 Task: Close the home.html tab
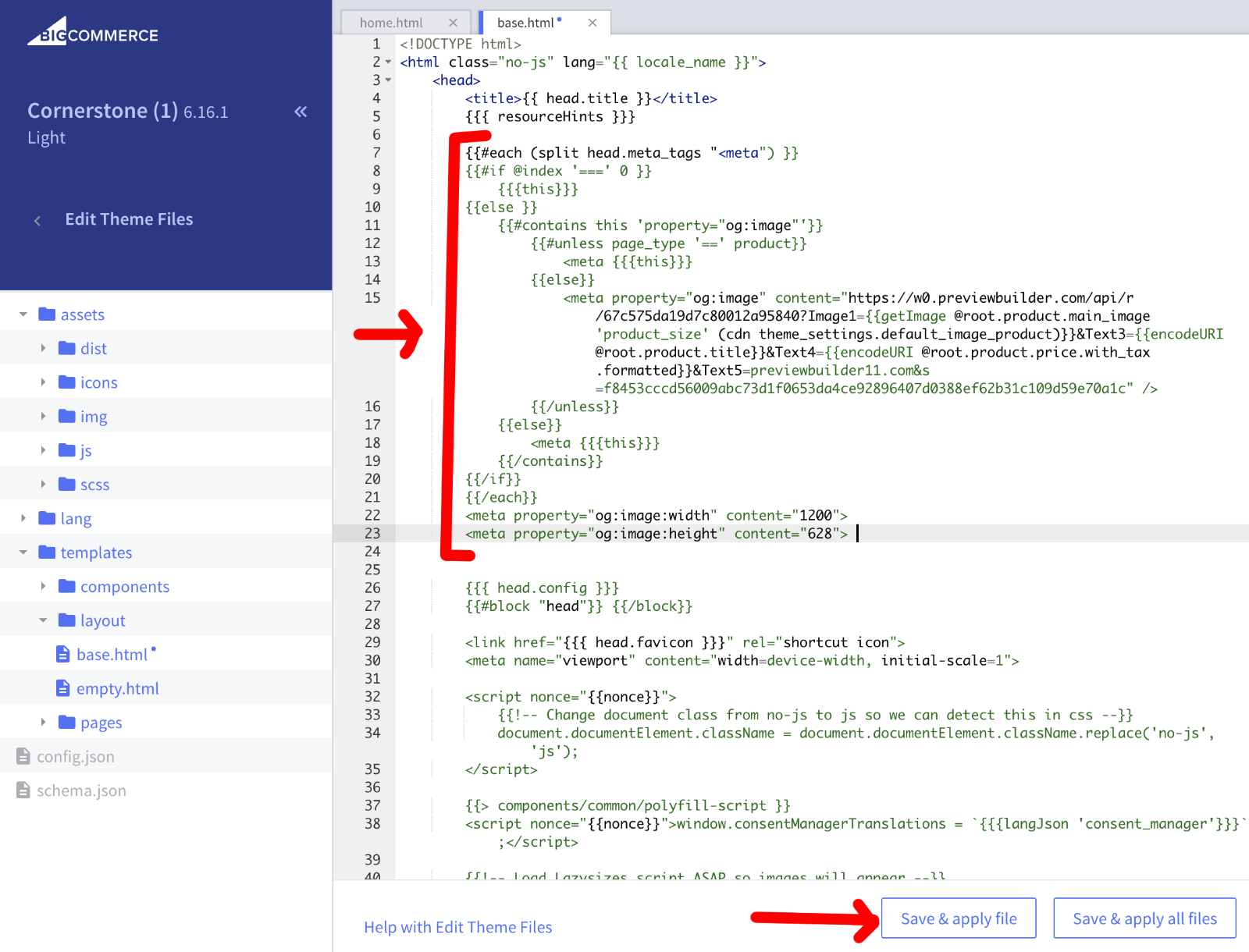pyautogui.click(x=453, y=23)
